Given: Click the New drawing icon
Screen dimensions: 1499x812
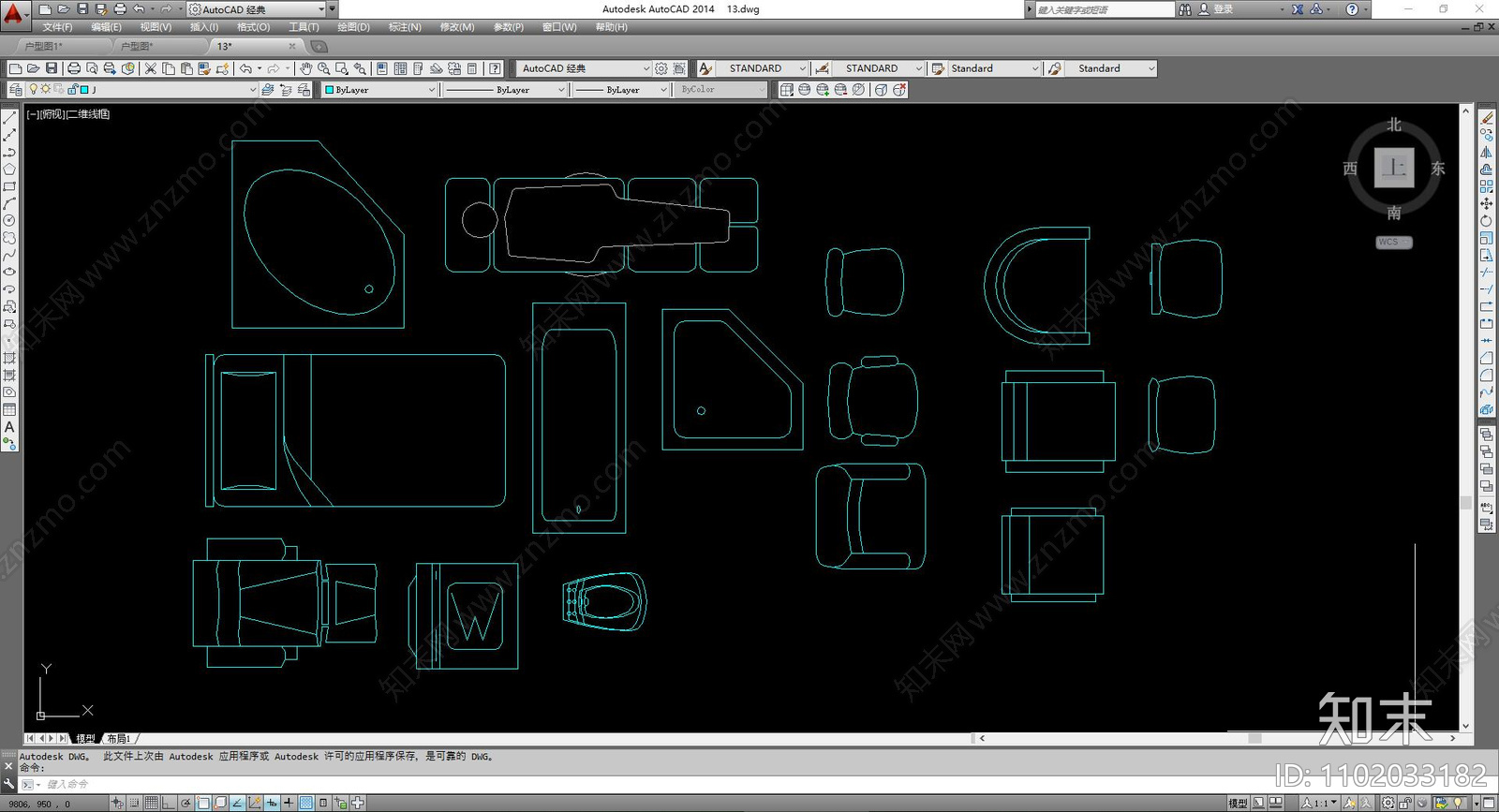Looking at the screenshot, I should click(x=15, y=68).
